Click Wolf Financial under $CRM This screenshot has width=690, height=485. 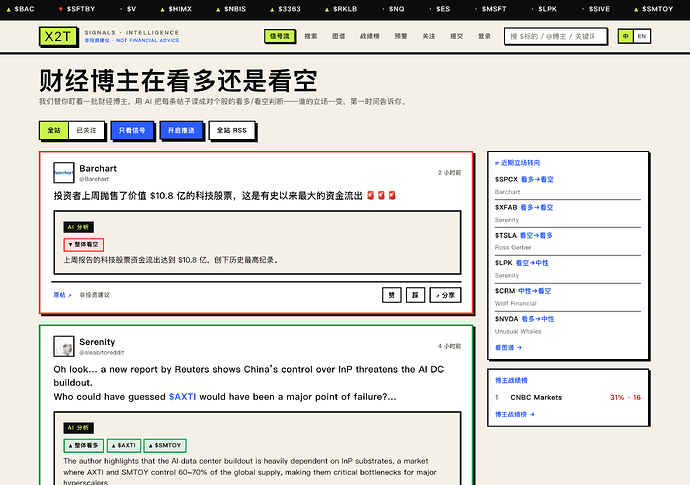click(x=515, y=303)
